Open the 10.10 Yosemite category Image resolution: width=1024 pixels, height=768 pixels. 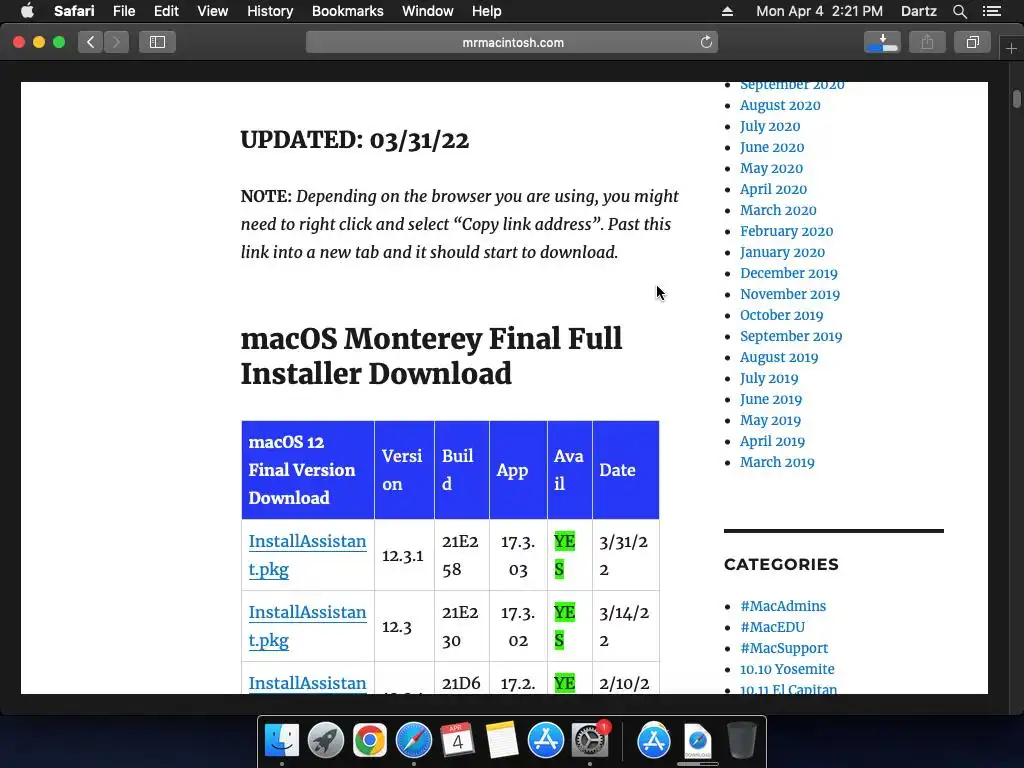pyautogui.click(x=787, y=669)
